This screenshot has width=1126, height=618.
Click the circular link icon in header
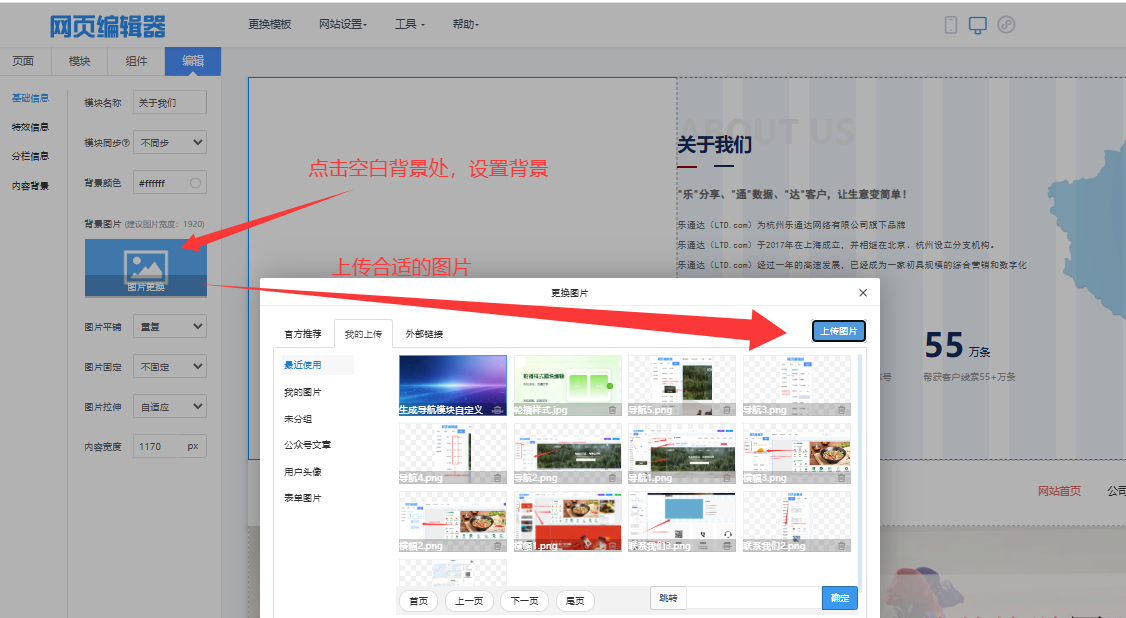click(x=1006, y=25)
